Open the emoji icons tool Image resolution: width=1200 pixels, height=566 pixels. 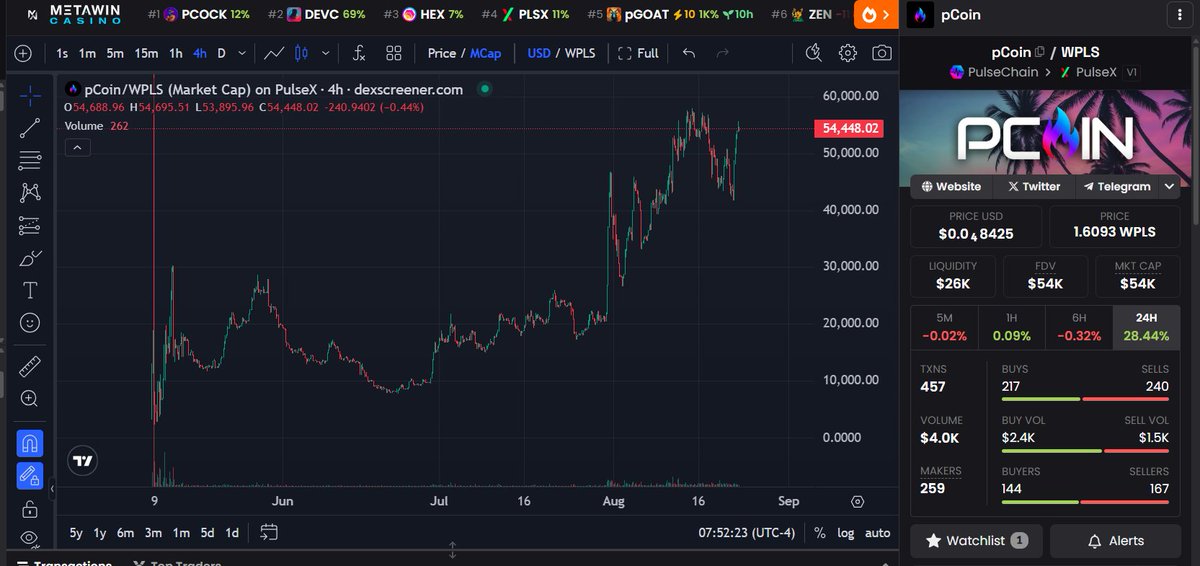click(x=30, y=323)
